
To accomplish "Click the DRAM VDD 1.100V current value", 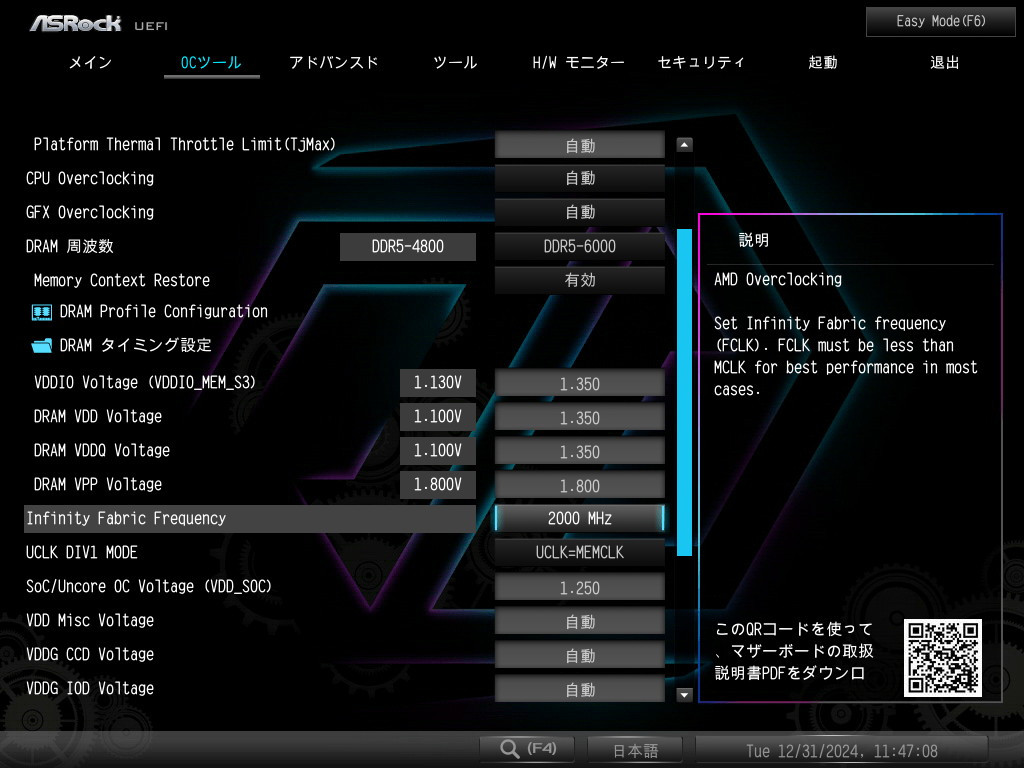I will (x=438, y=417).
